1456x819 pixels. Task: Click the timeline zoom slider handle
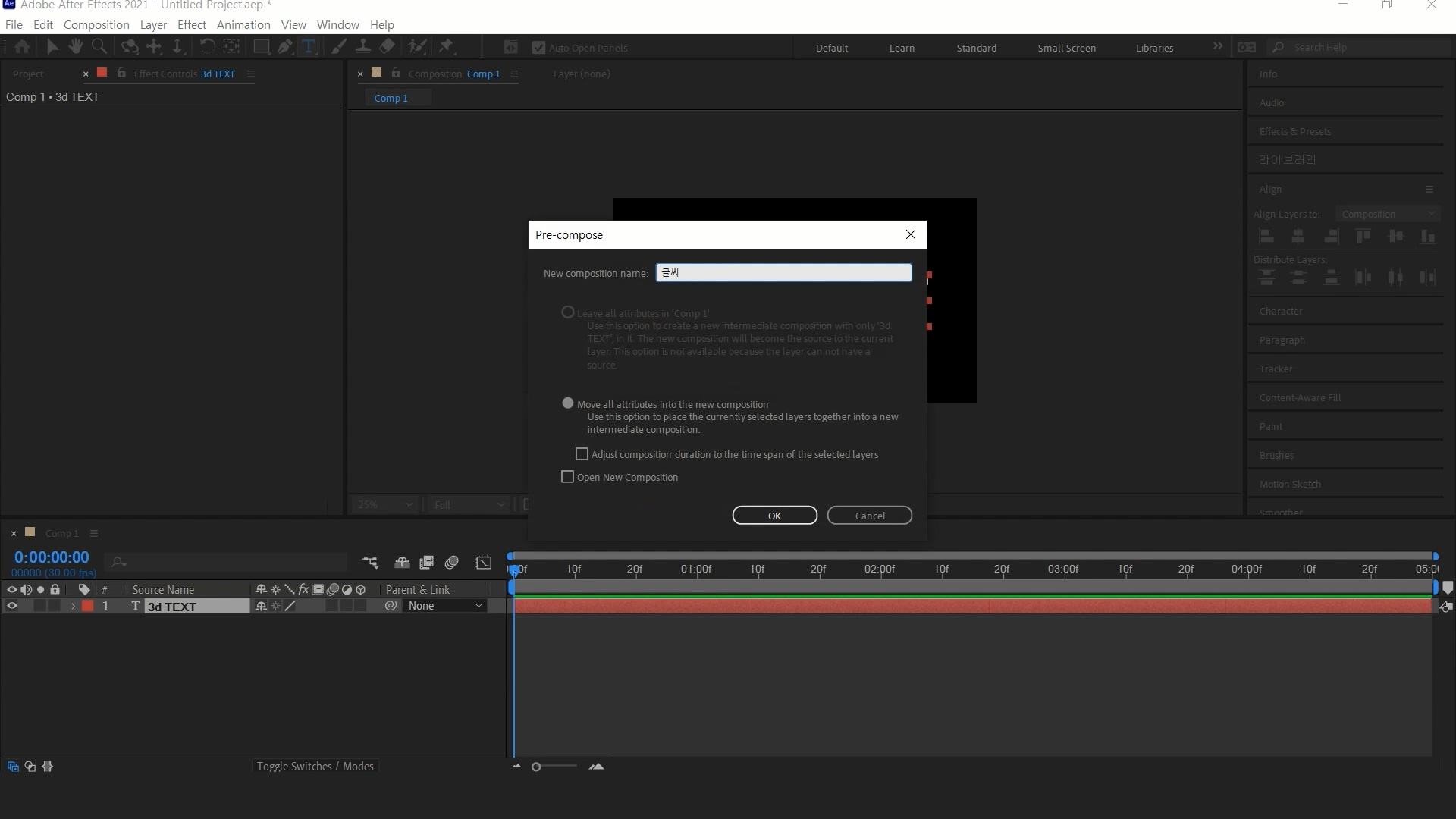[x=536, y=767]
